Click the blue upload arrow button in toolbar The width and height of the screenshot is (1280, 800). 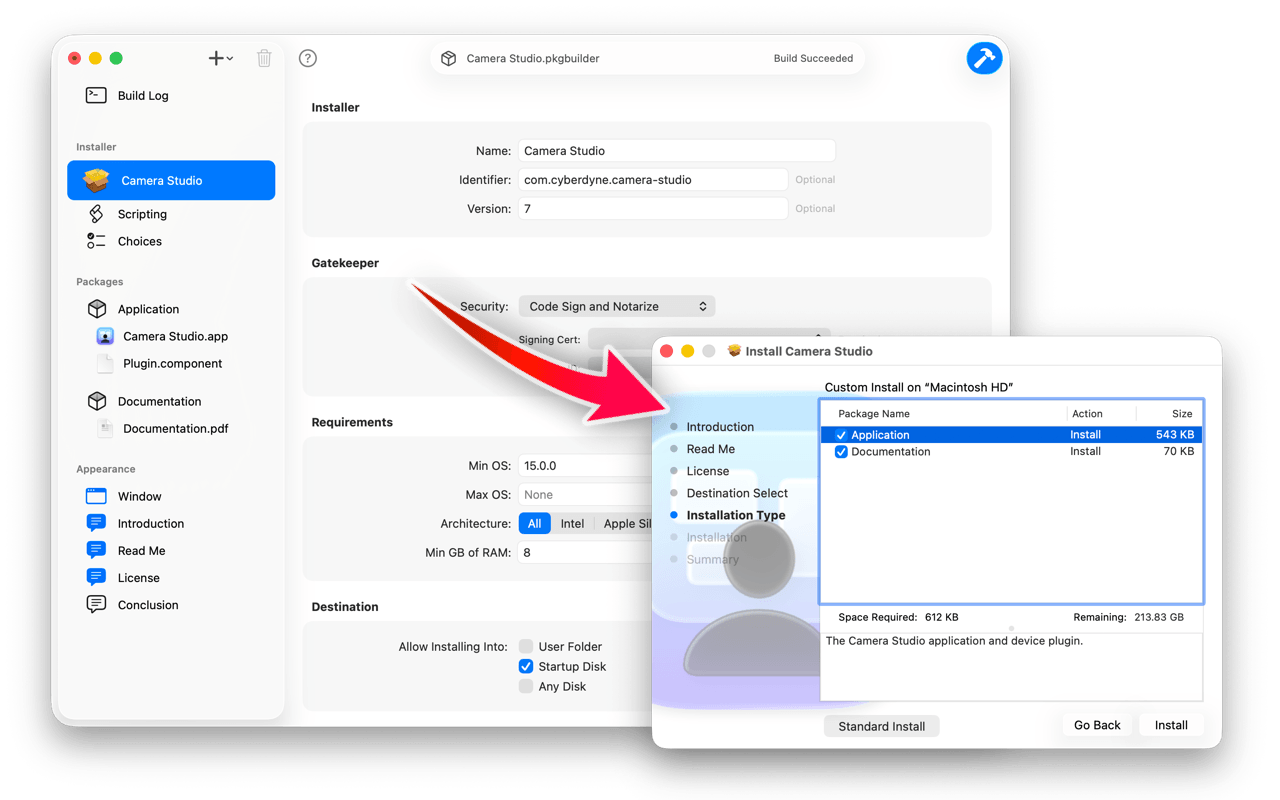(x=984, y=58)
